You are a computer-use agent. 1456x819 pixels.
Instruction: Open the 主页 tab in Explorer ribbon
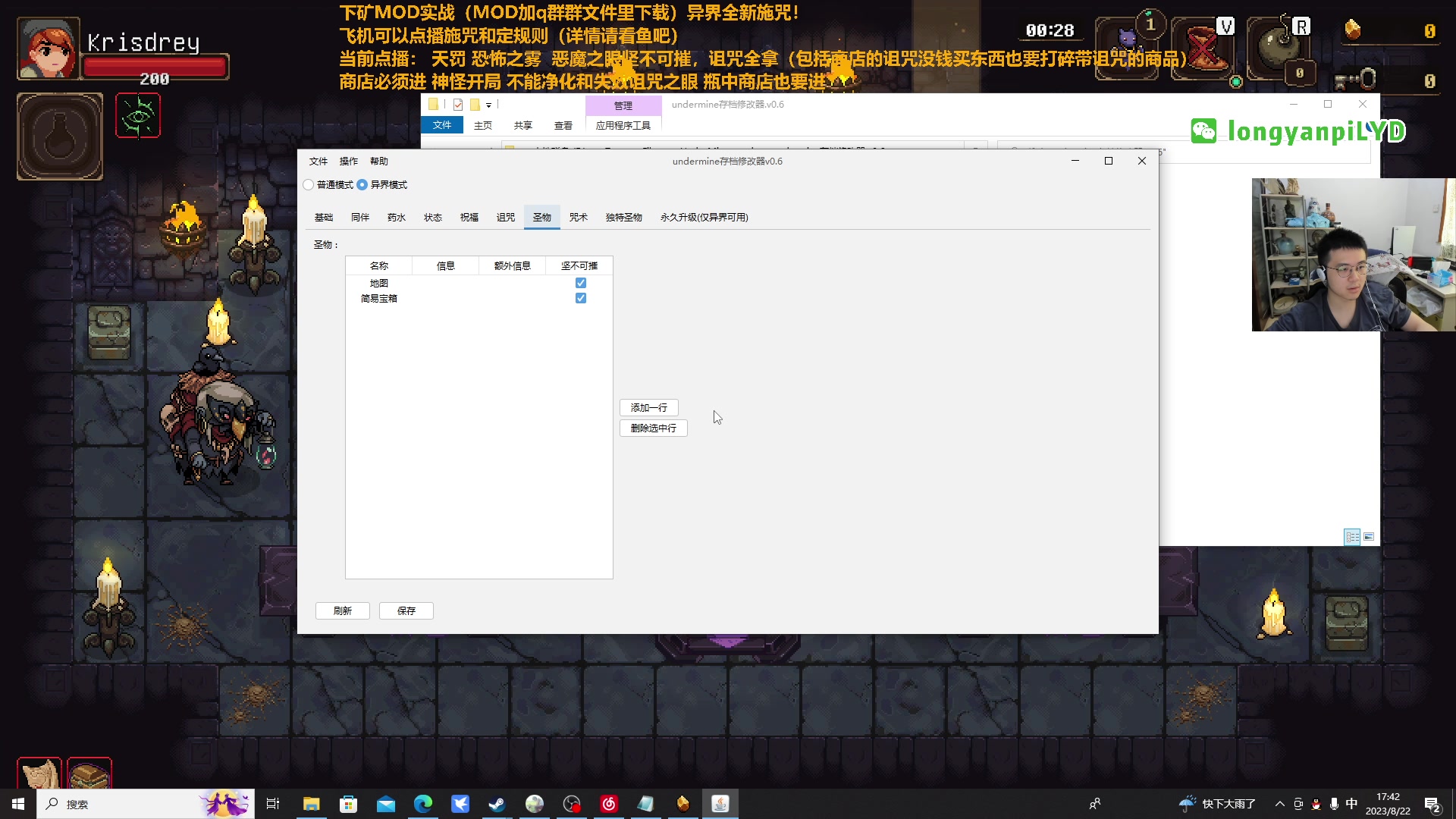click(x=483, y=126)
